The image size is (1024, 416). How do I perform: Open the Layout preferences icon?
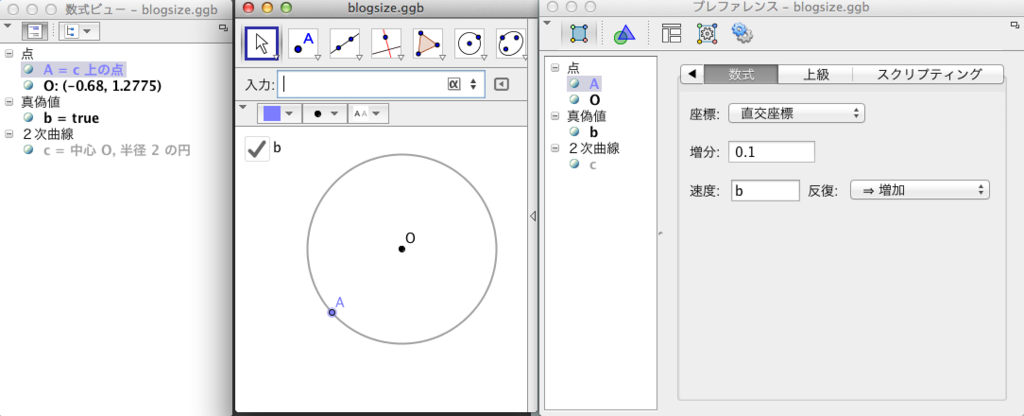[x=671, y=33]
